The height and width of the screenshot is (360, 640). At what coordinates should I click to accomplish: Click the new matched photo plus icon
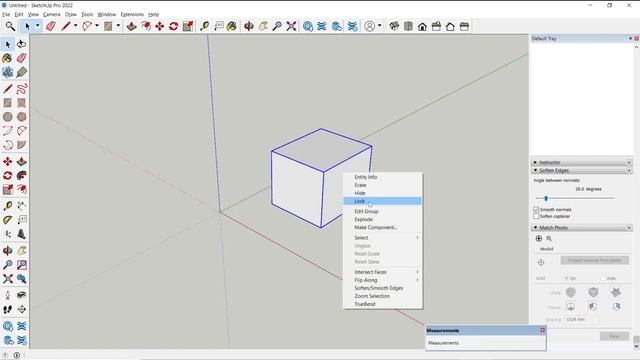coord(539,238)
